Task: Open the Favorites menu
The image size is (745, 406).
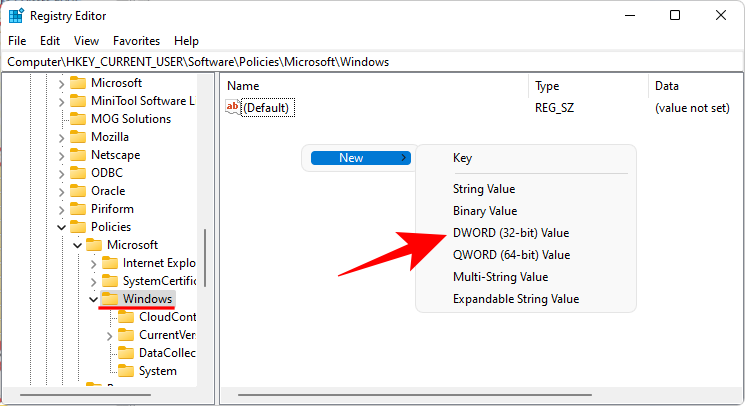Action: tap(136, 41)
